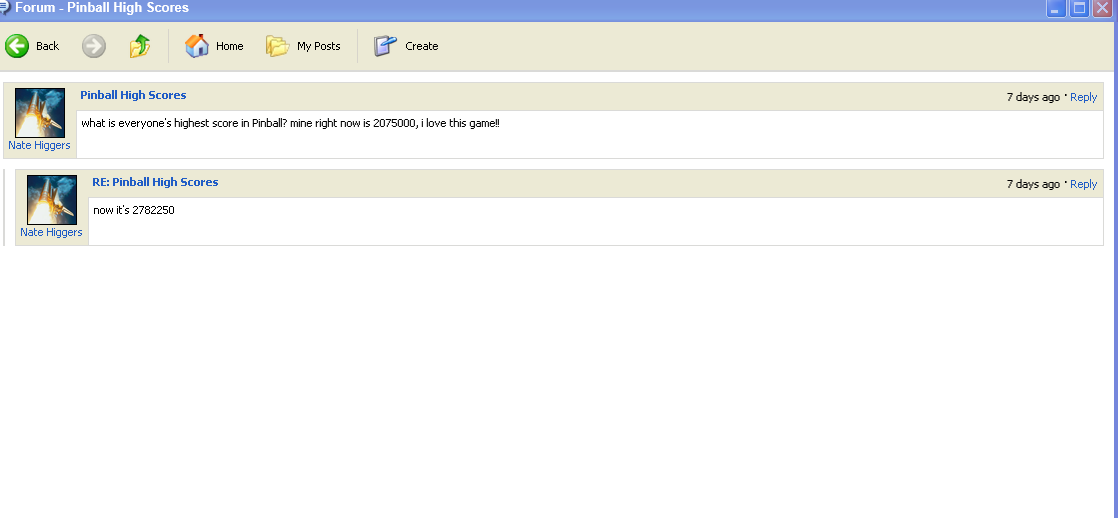Reply to the original Pinball High Scores post

click(x=1083, y=97)
